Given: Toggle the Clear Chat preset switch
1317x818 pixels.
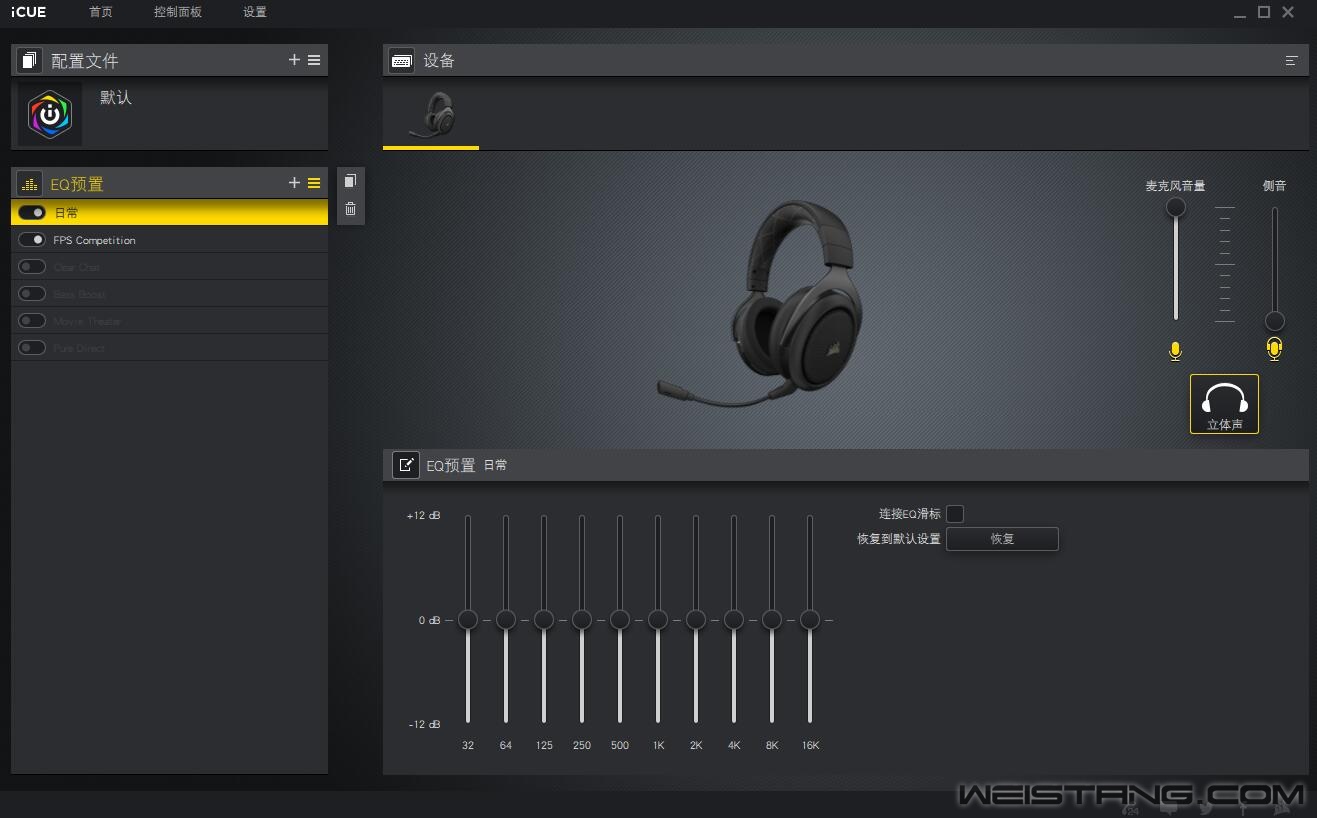Looking at the screenshot, I should (32, 267).
